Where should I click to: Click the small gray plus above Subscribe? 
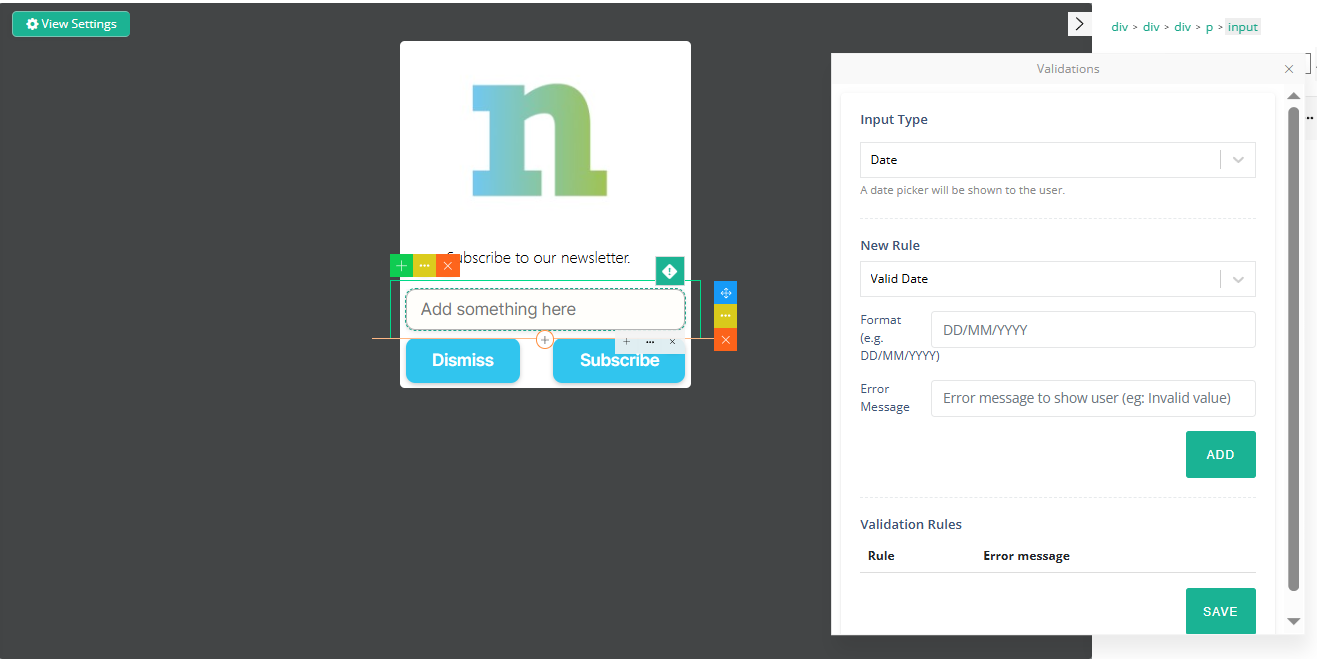tap(627, 342)
